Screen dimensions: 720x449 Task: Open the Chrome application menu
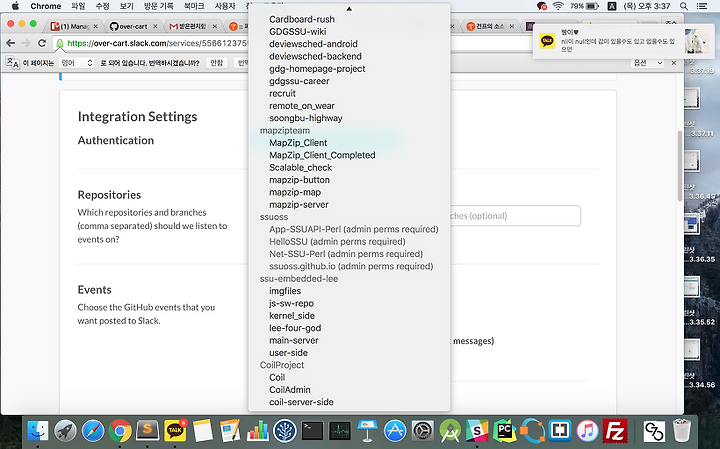[x=45, y=6]
